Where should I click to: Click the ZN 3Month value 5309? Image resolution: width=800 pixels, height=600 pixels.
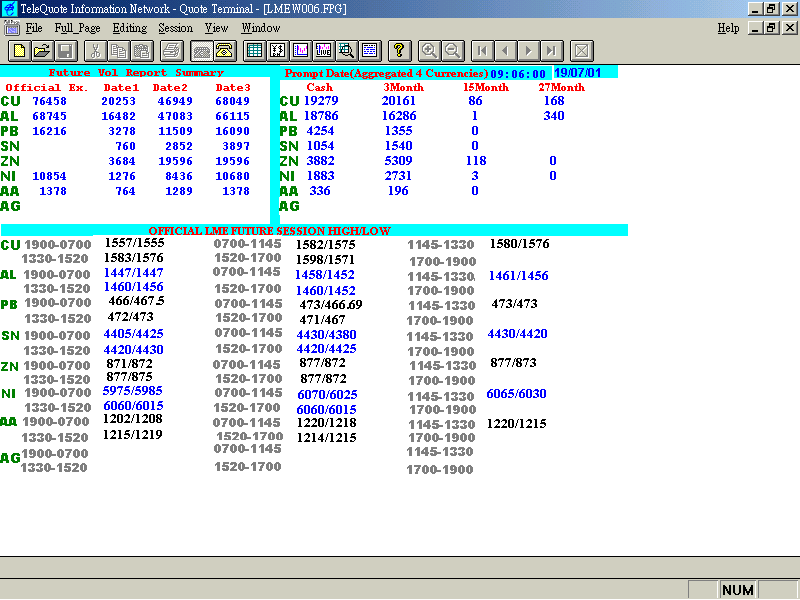(x=398, y=161)
